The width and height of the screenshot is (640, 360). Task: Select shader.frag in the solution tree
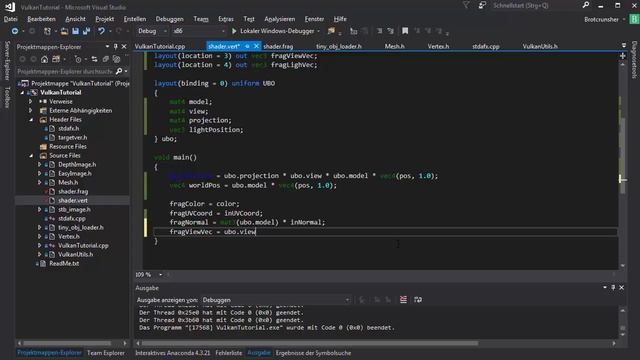73,191
